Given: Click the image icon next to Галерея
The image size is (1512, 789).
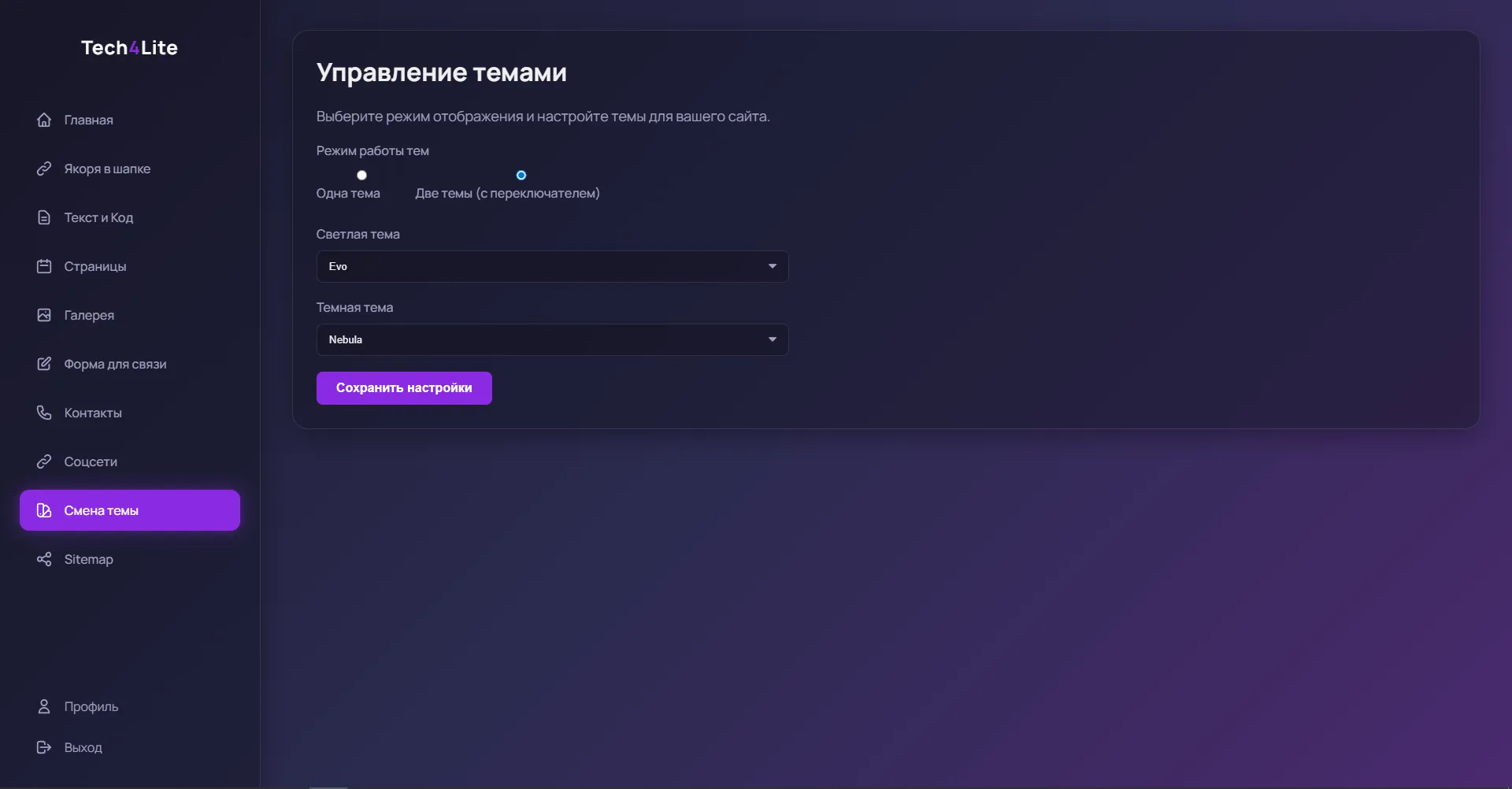Looking at the screenshot, I should [x=44, y=315].
